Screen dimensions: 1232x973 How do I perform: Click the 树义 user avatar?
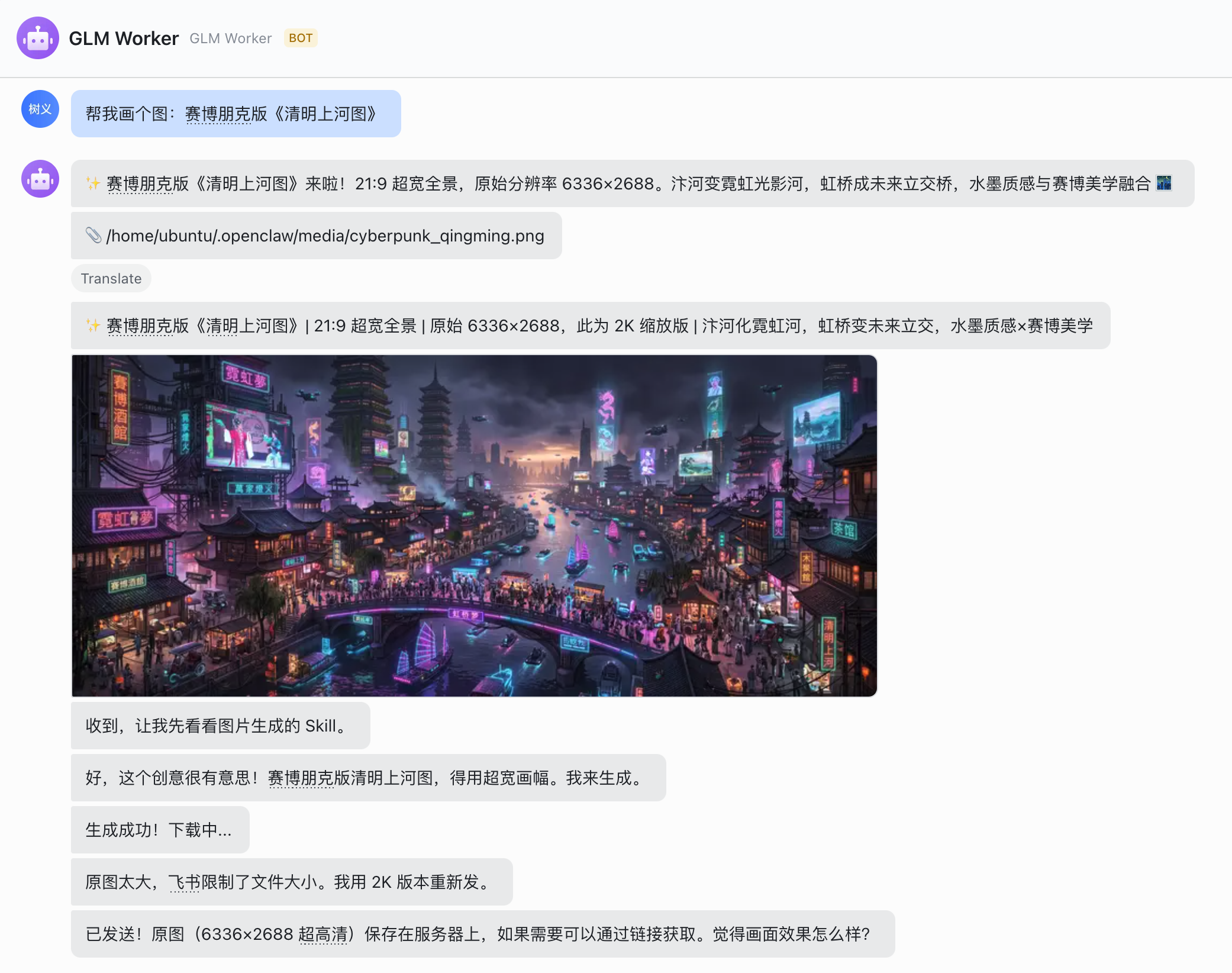point(40,109)
